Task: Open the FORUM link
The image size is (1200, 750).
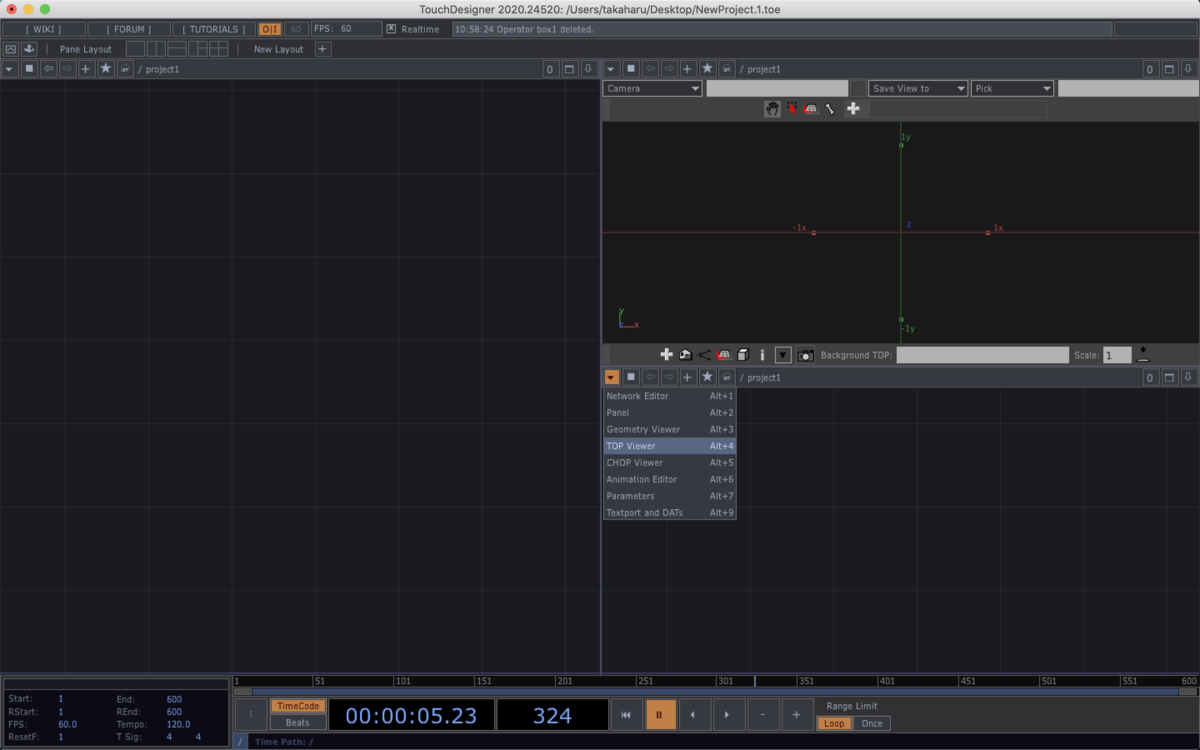Action: [129, 29]
